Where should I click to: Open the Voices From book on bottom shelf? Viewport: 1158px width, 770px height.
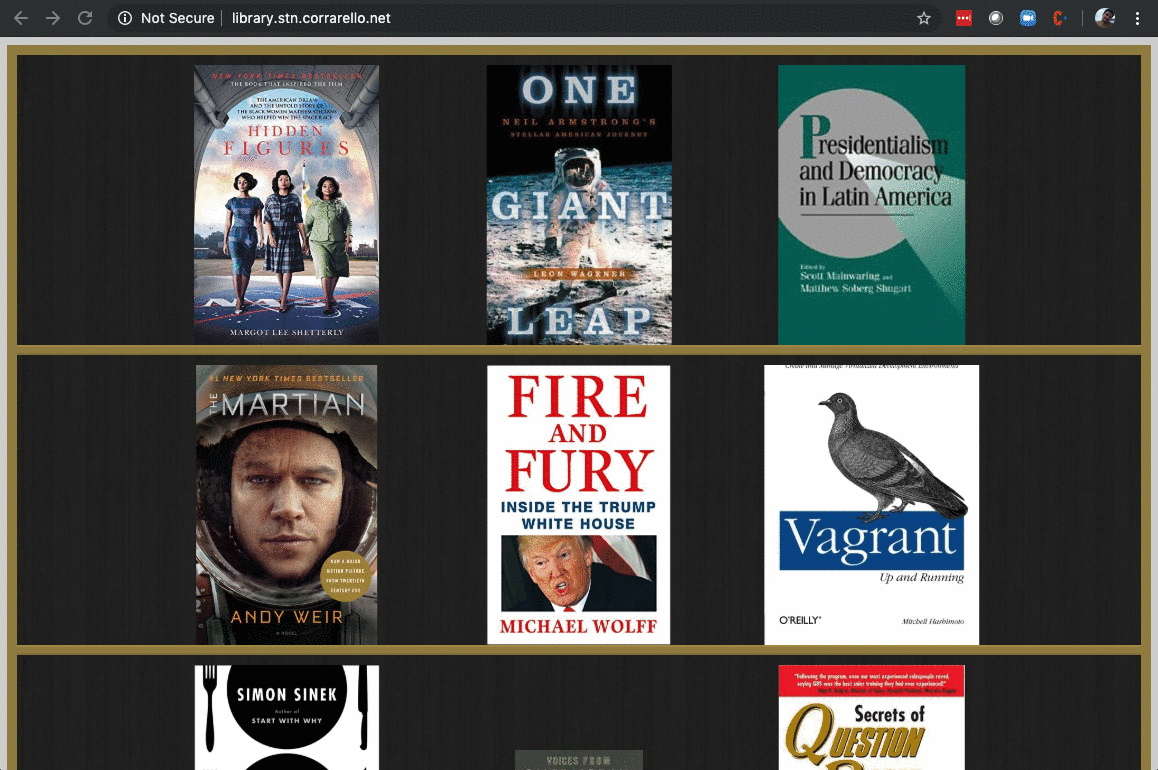point(579,760)
